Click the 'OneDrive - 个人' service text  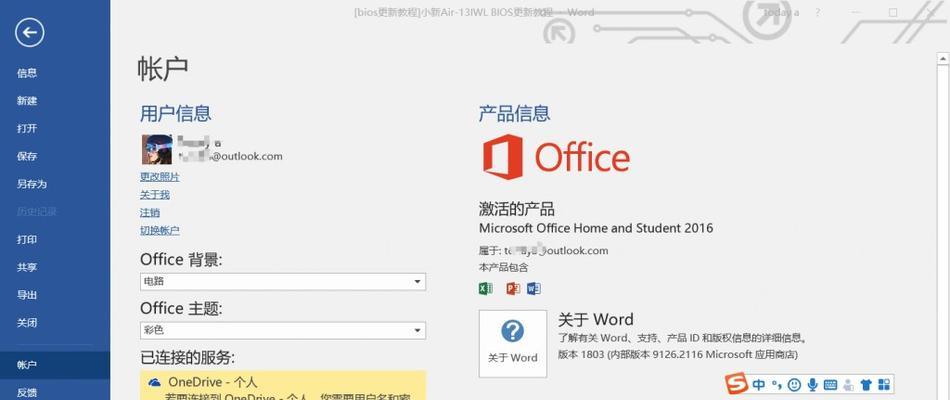click(x=213, y=382)
